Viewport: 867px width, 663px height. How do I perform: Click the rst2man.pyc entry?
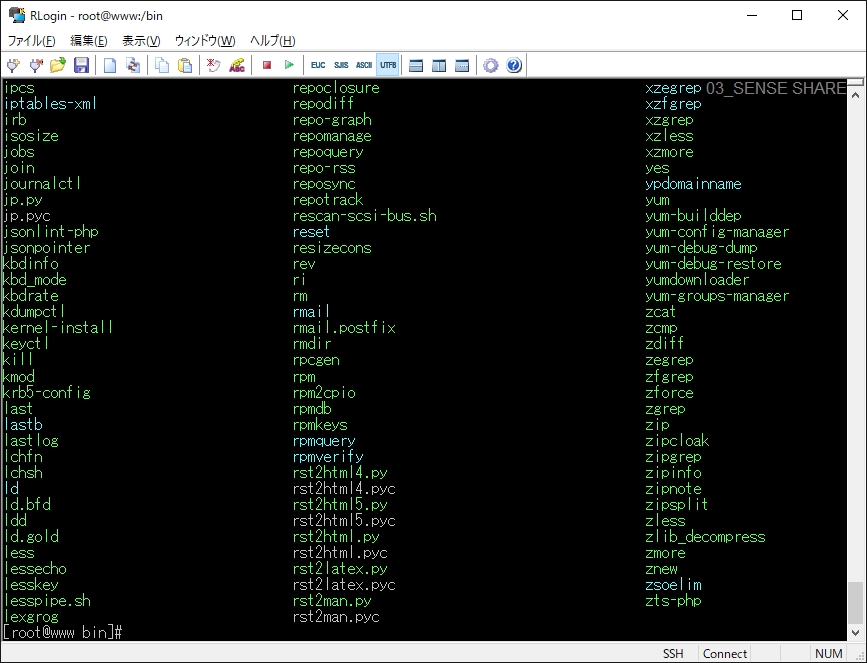tap(336, 617)
